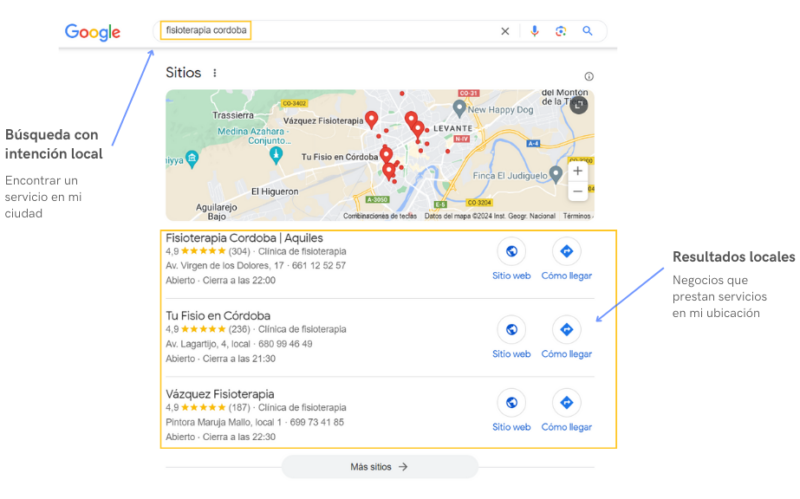Viewport: 800px width, 499px height.
Task: Click Combinaciones de teclas on the map
Action: (x=380, y=216)
